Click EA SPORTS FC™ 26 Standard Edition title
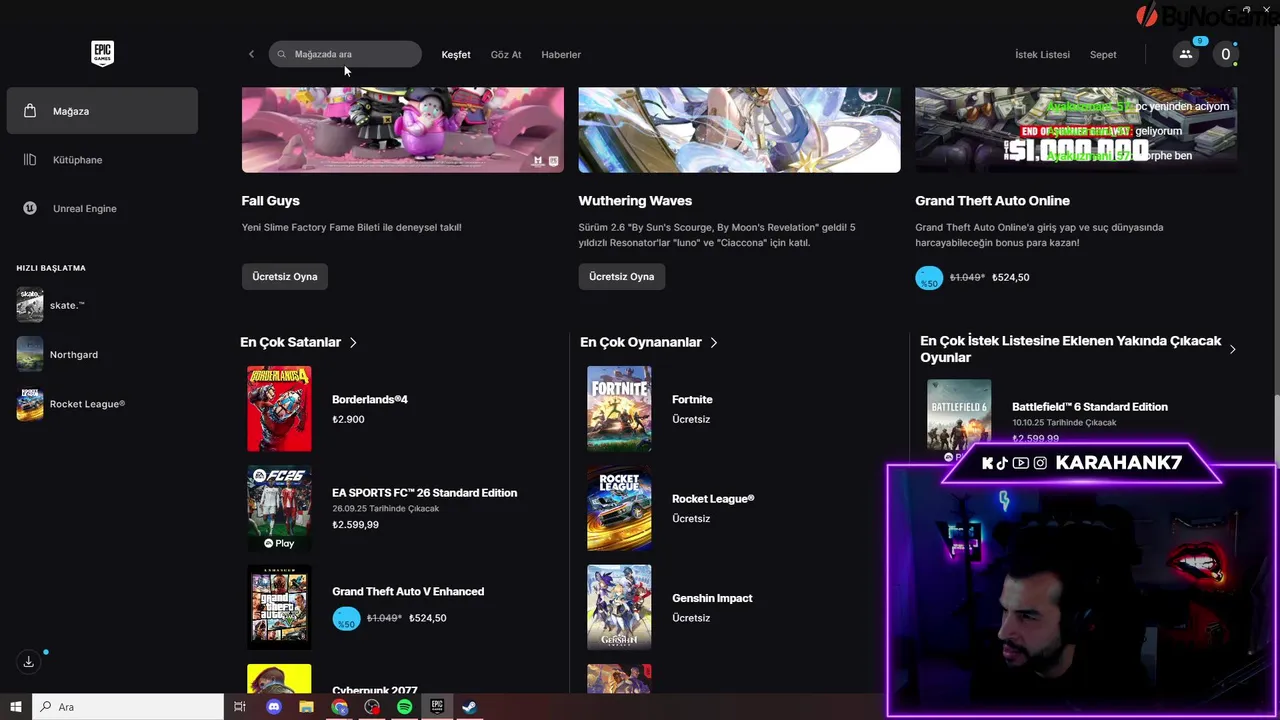This screenshot has height=720, width=1280. [x=424, y=493]
